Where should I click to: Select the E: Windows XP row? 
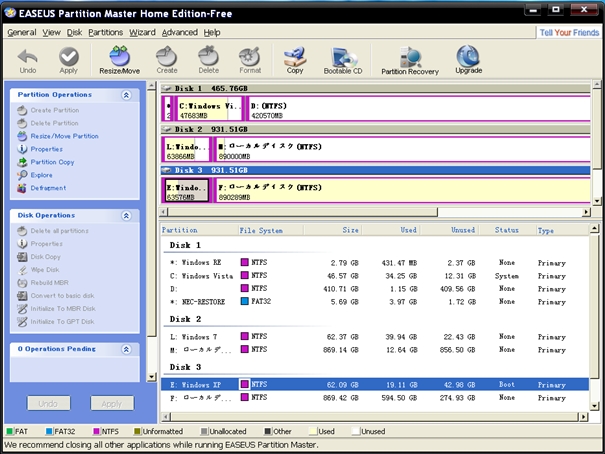click(x=374, y=385)
